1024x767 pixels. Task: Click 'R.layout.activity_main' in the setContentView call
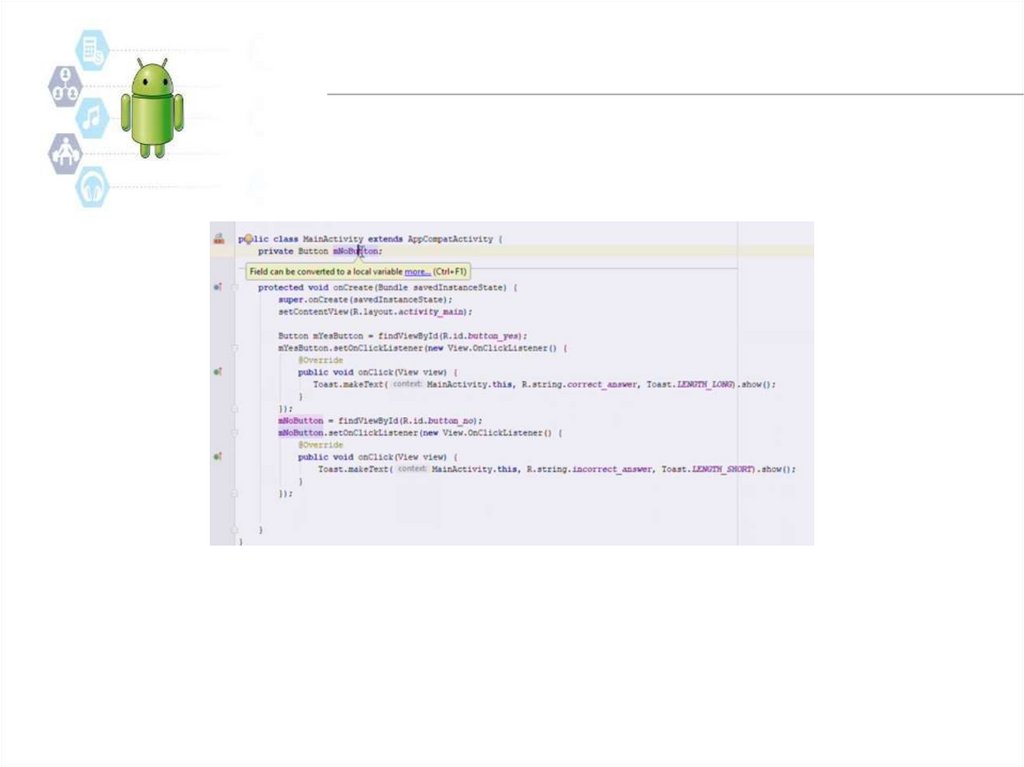point(409,312)
